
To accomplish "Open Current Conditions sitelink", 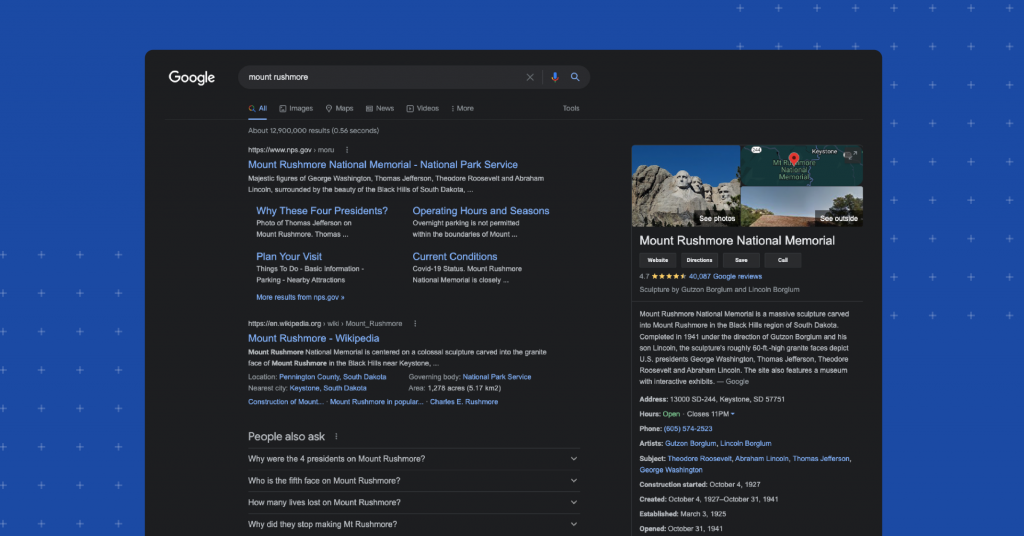I will tap(455, 257).
